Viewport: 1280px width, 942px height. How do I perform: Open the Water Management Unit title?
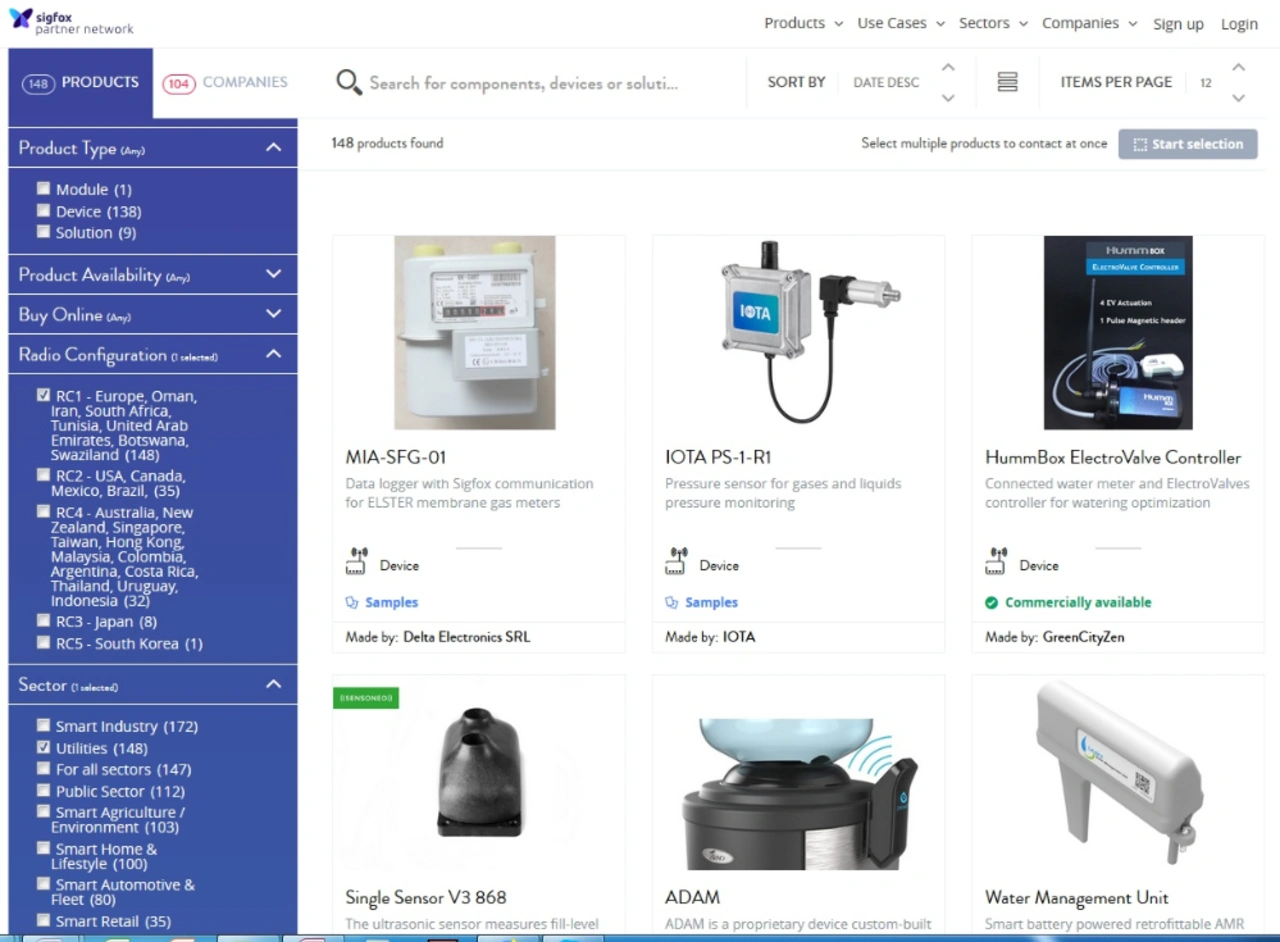(1076, 897)
